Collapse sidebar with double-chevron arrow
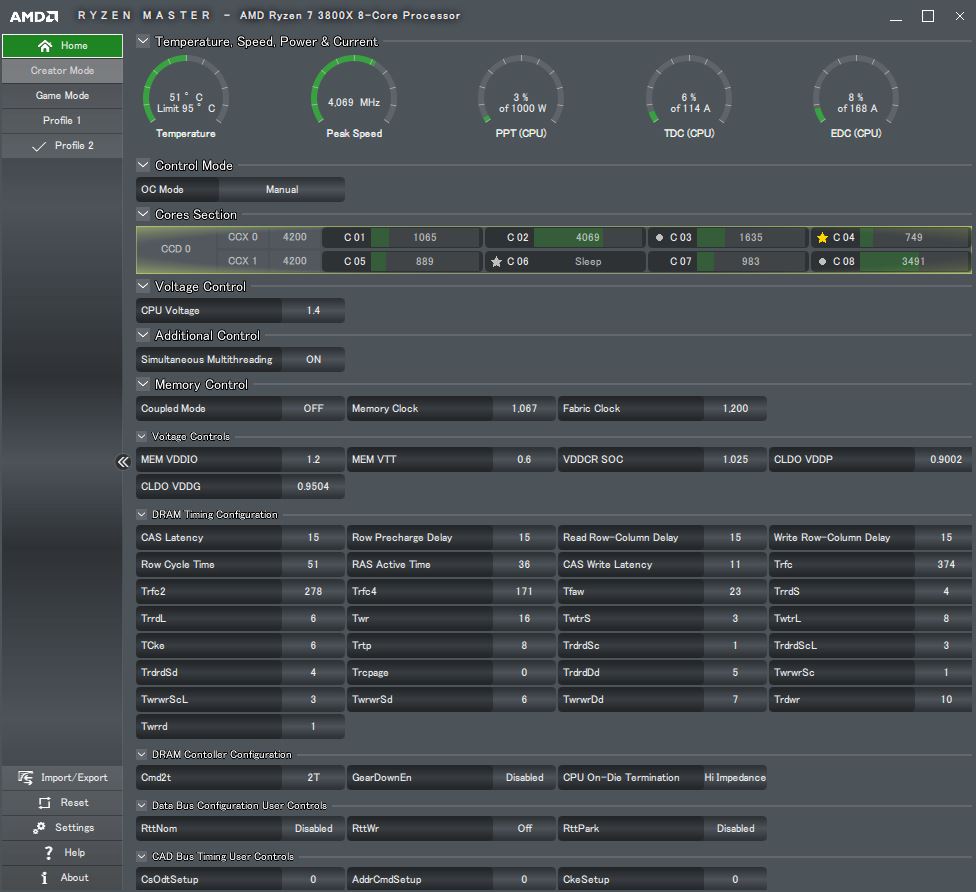This screenshot has height=892, width=976. (123, 461)
